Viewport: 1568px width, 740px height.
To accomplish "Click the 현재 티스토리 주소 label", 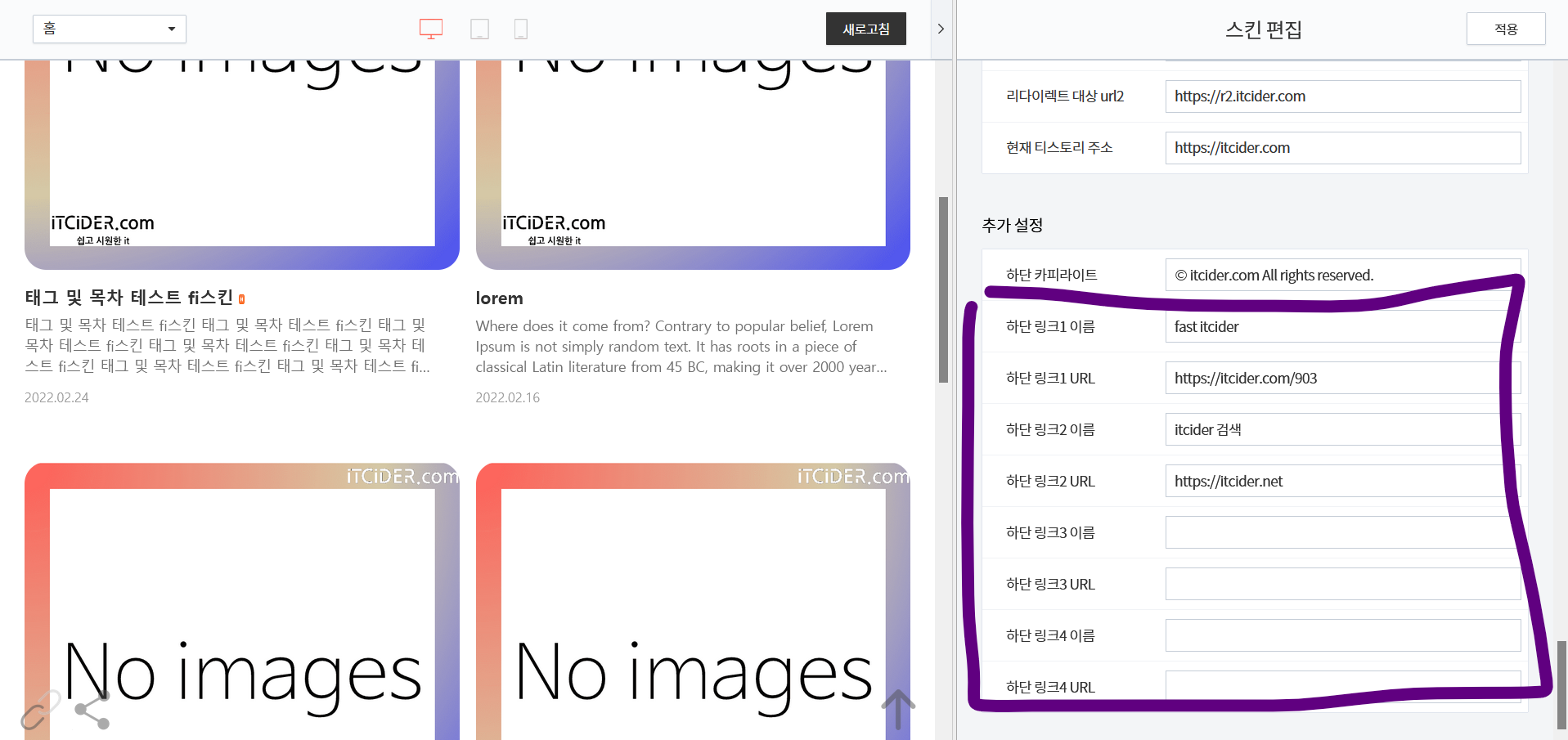I will point(1059,148).
